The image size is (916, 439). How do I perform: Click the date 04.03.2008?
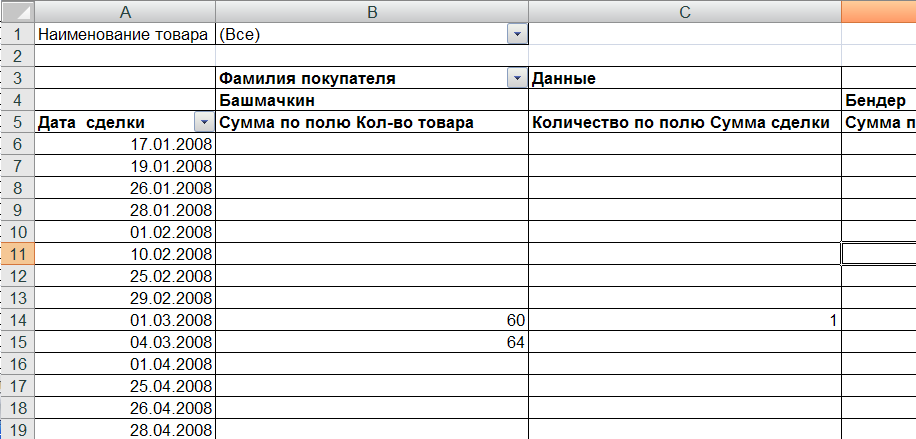[126, 342]
